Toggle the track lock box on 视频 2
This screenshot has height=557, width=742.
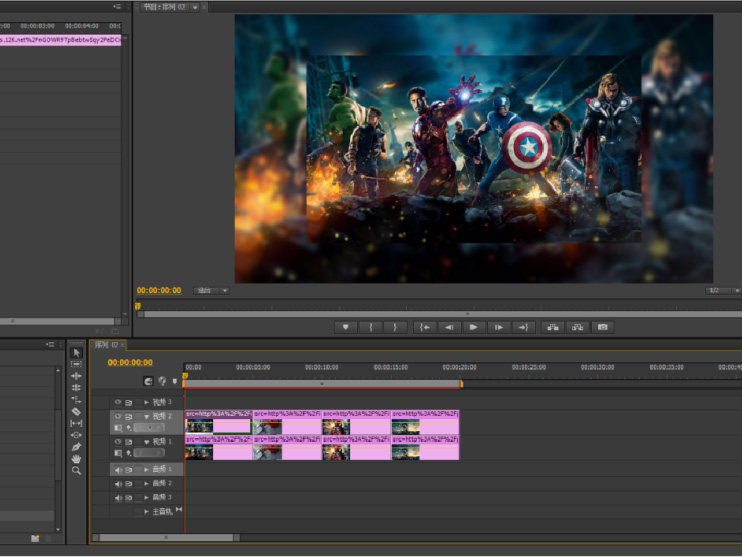[x=138, y=416]
